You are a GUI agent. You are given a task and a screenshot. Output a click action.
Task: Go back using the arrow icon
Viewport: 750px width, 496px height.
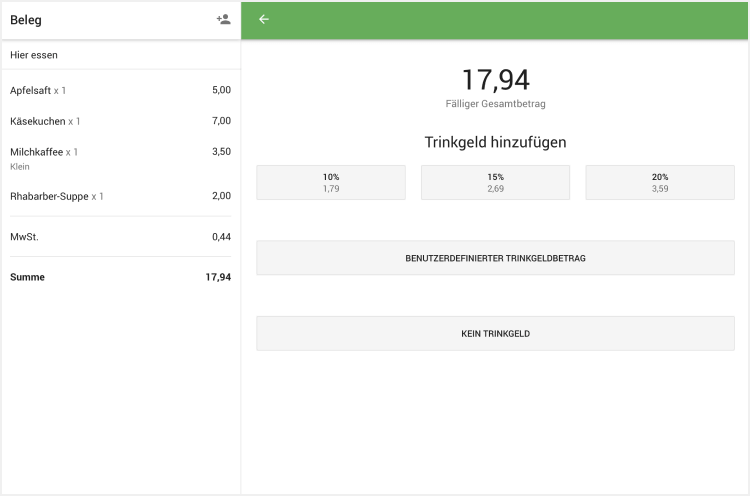pos(264,19)
